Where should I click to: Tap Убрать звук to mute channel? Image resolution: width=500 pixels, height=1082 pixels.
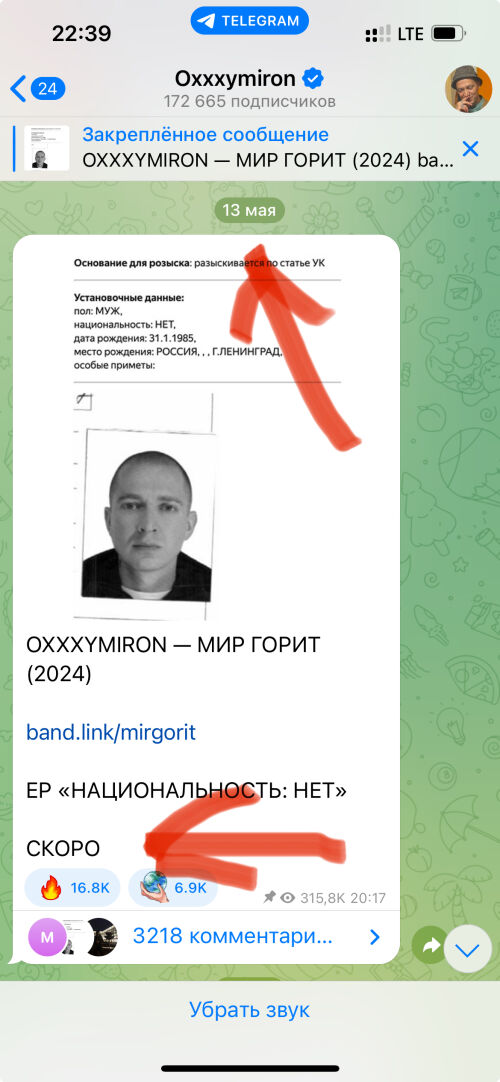[x=250, y=1010]
